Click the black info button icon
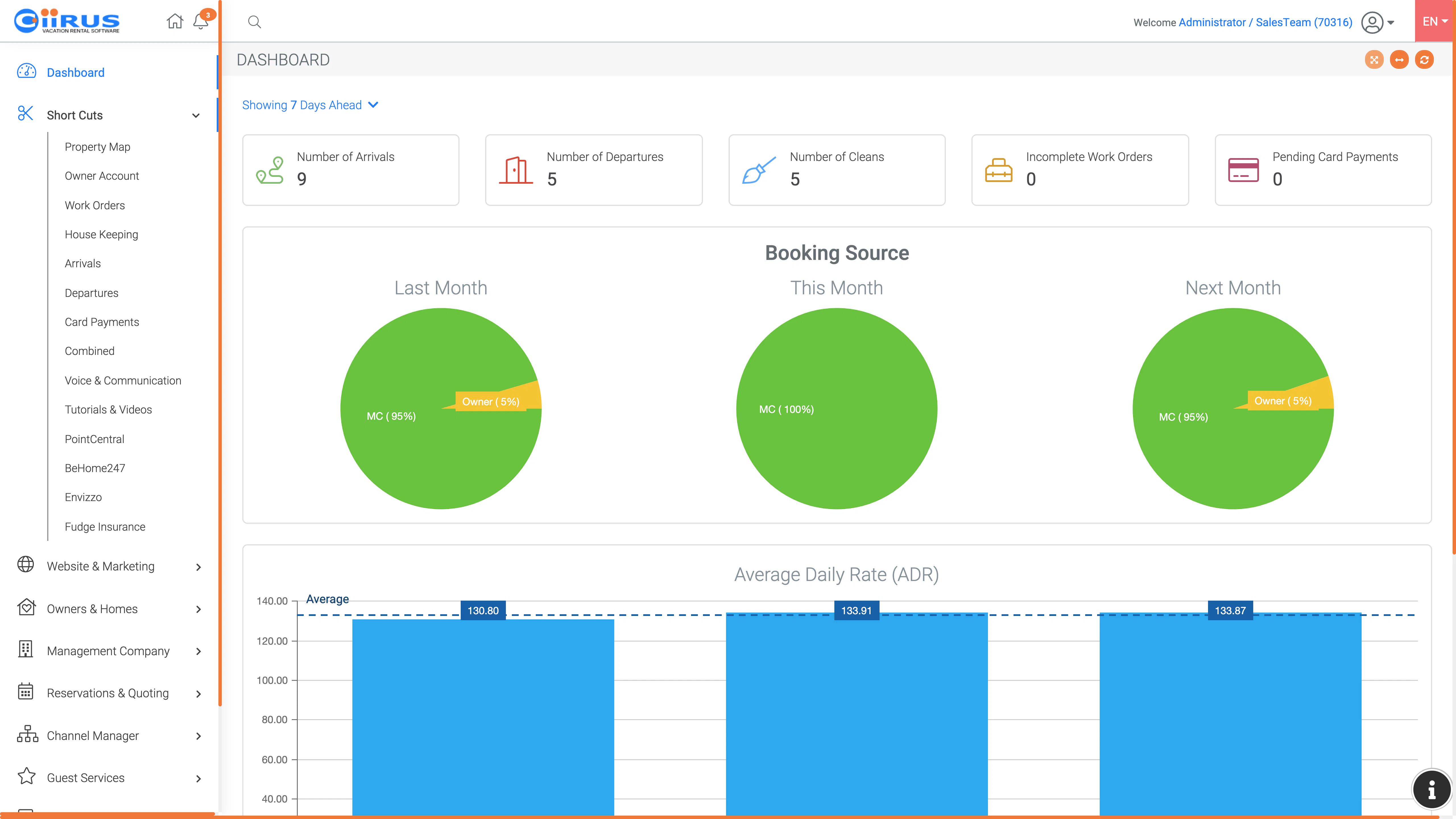This screenshot has height=819, width=1456. tap(1432, 790)
